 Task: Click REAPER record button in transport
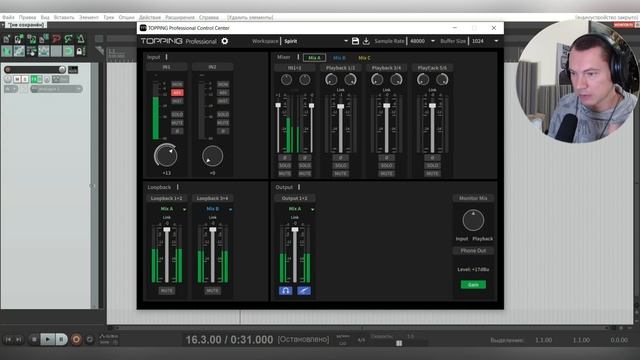[76, 339]
